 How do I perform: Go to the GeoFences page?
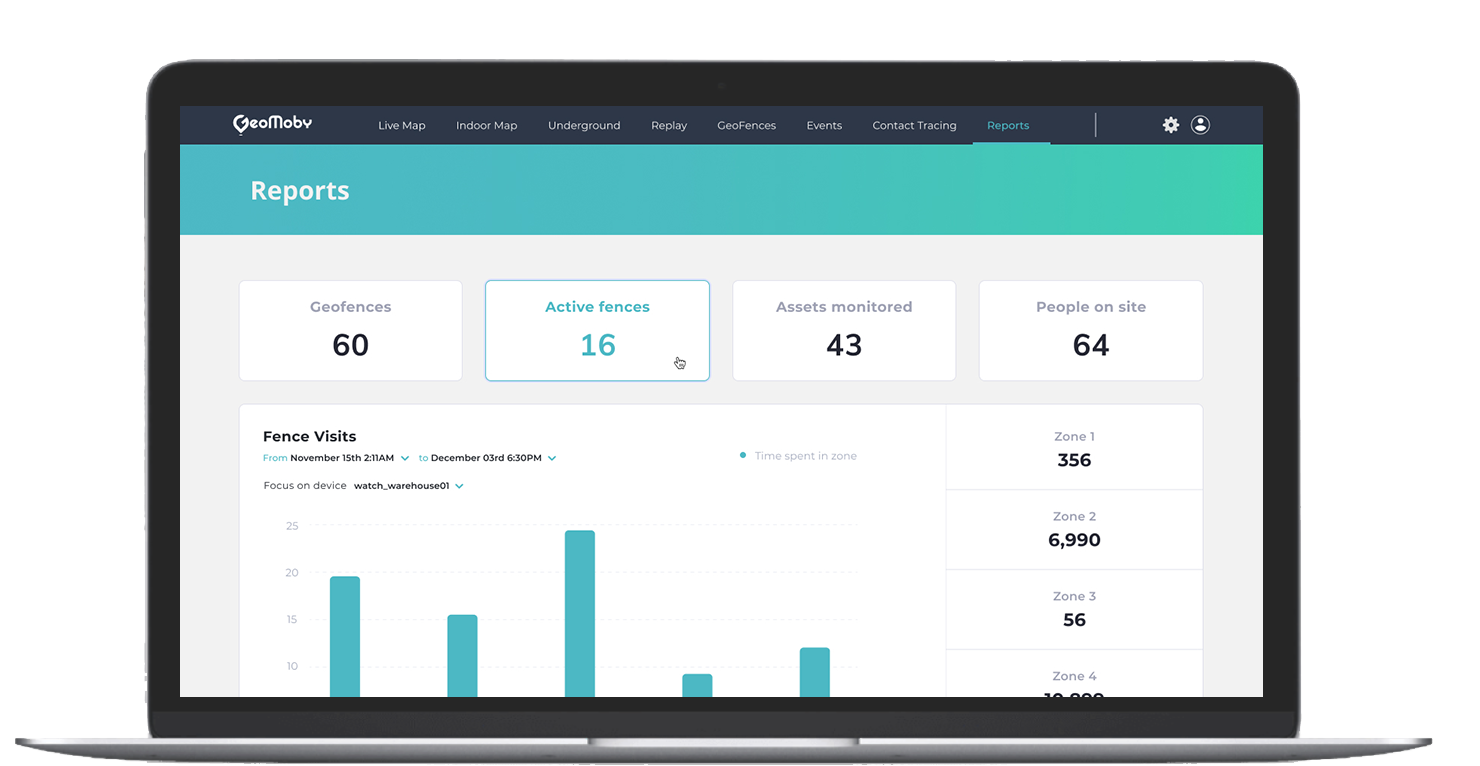coord(746,125)
